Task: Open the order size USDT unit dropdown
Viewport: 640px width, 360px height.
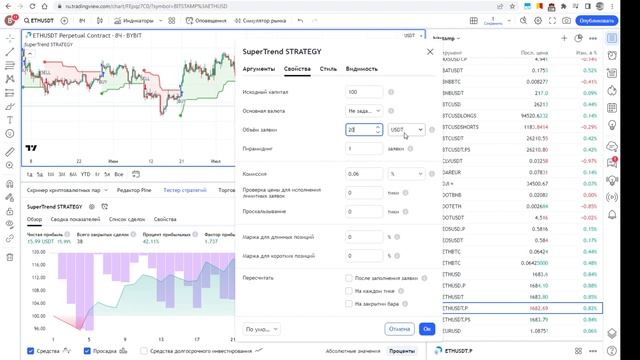Action: tap(407, 129)
